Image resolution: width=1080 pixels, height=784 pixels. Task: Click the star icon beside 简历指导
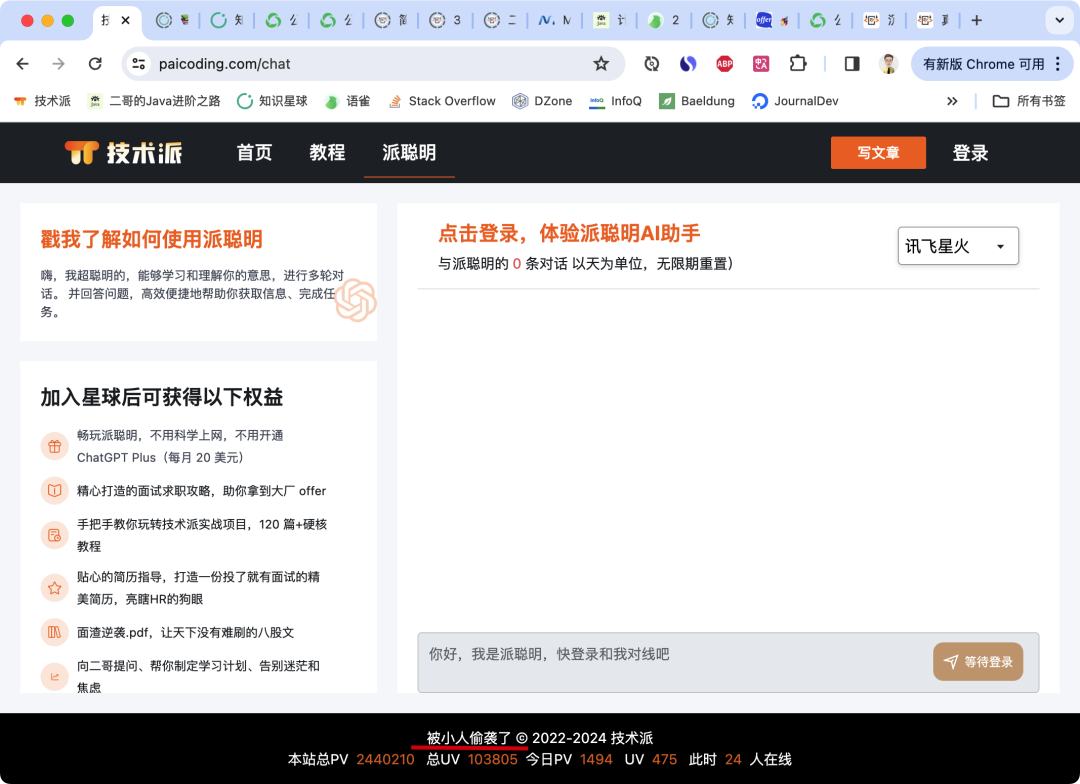pos(54,588)
